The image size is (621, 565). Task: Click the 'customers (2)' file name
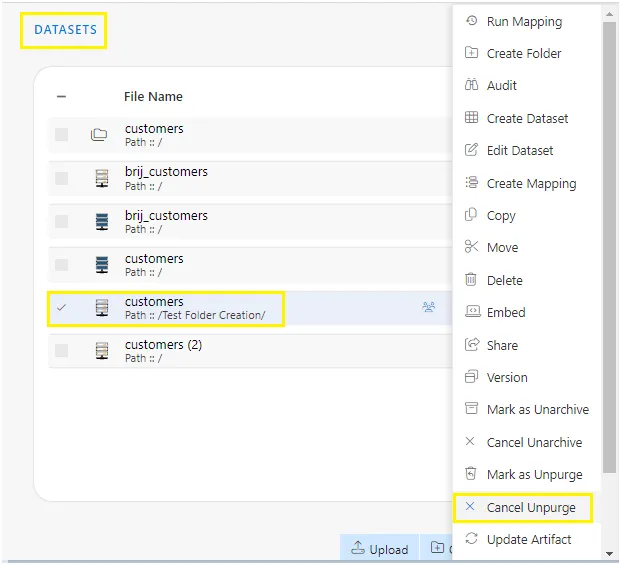[x=163, y=345]
